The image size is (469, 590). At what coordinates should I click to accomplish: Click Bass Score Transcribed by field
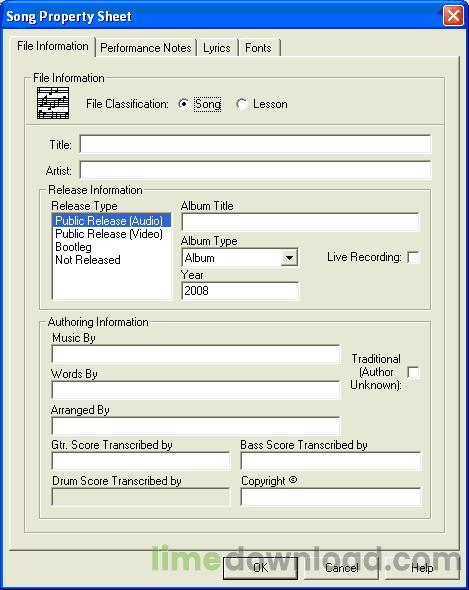pyautogui.click(x=331, y=461)
